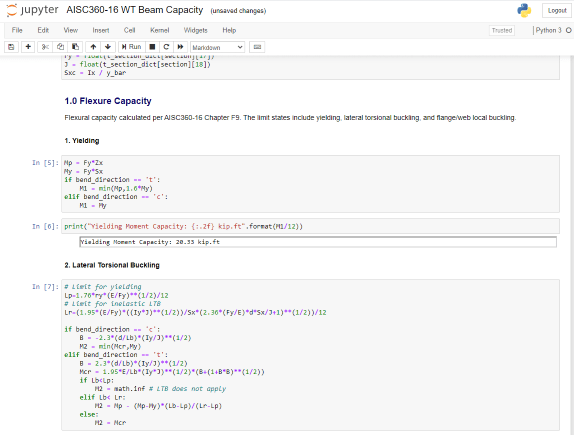Select the '2. Lateral Torsional Buckling' subheading
The height and width of the screenshot is (435, 574).
[112, 265]
